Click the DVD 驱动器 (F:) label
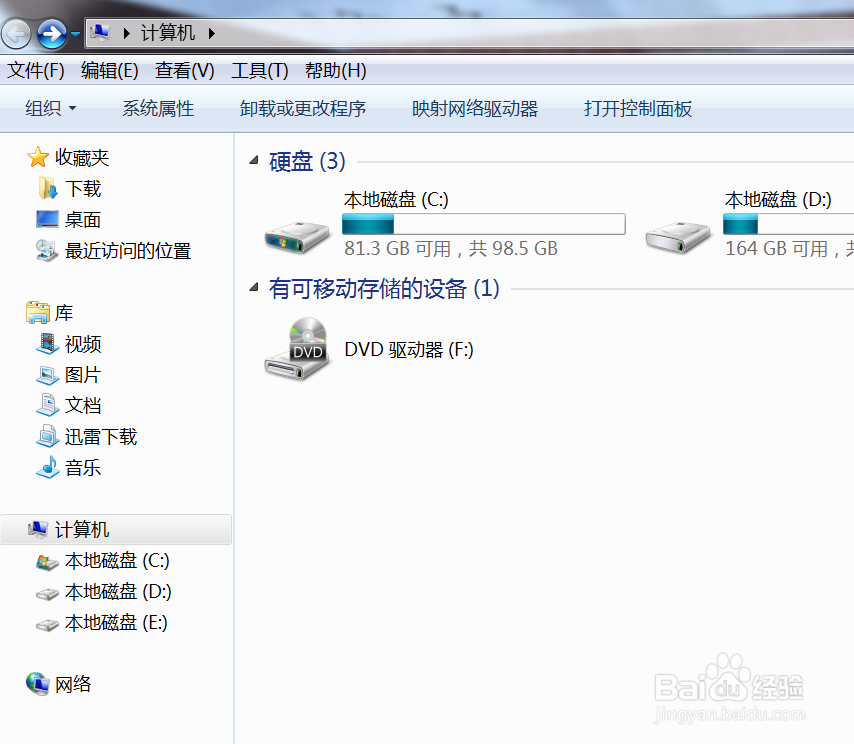 coord(409,350)
